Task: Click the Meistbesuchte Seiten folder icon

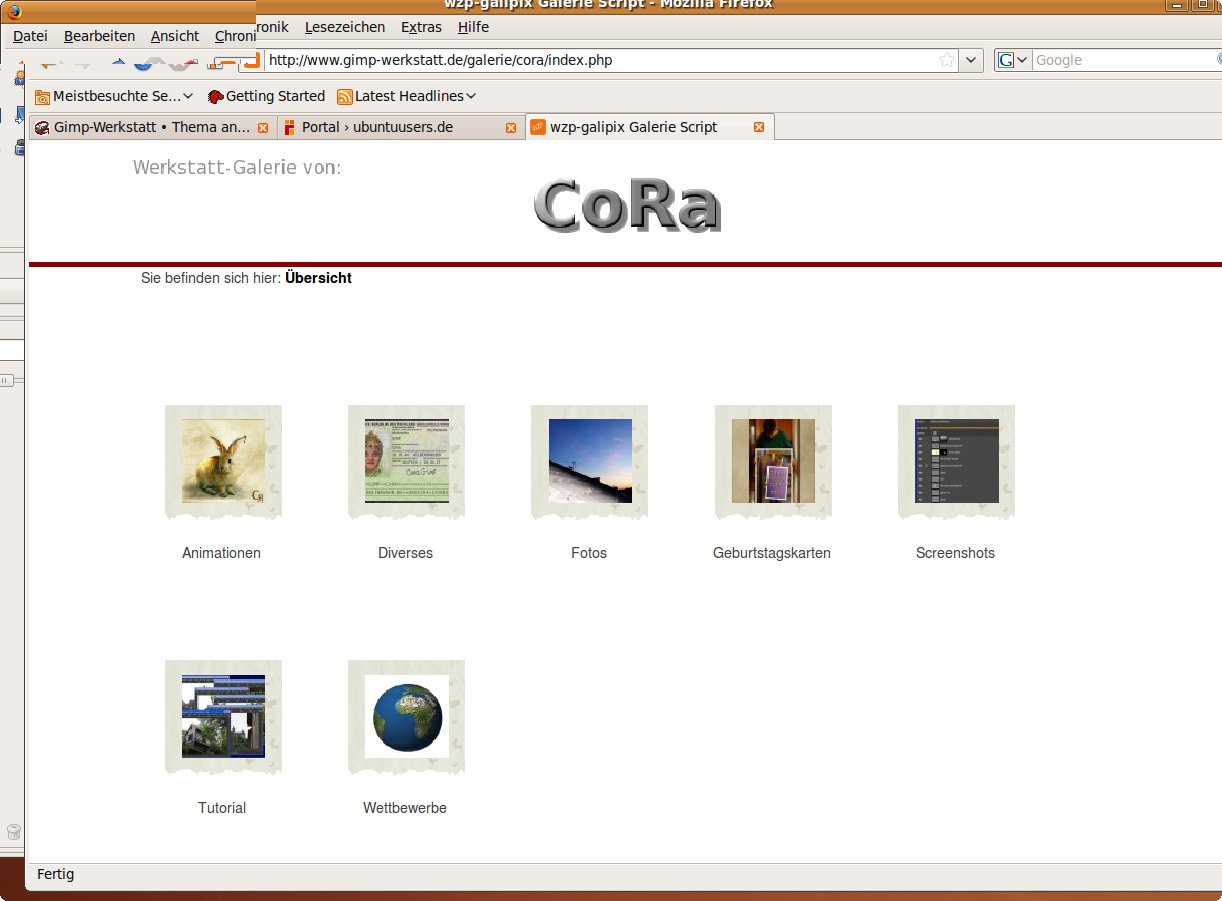Action: 42,97
